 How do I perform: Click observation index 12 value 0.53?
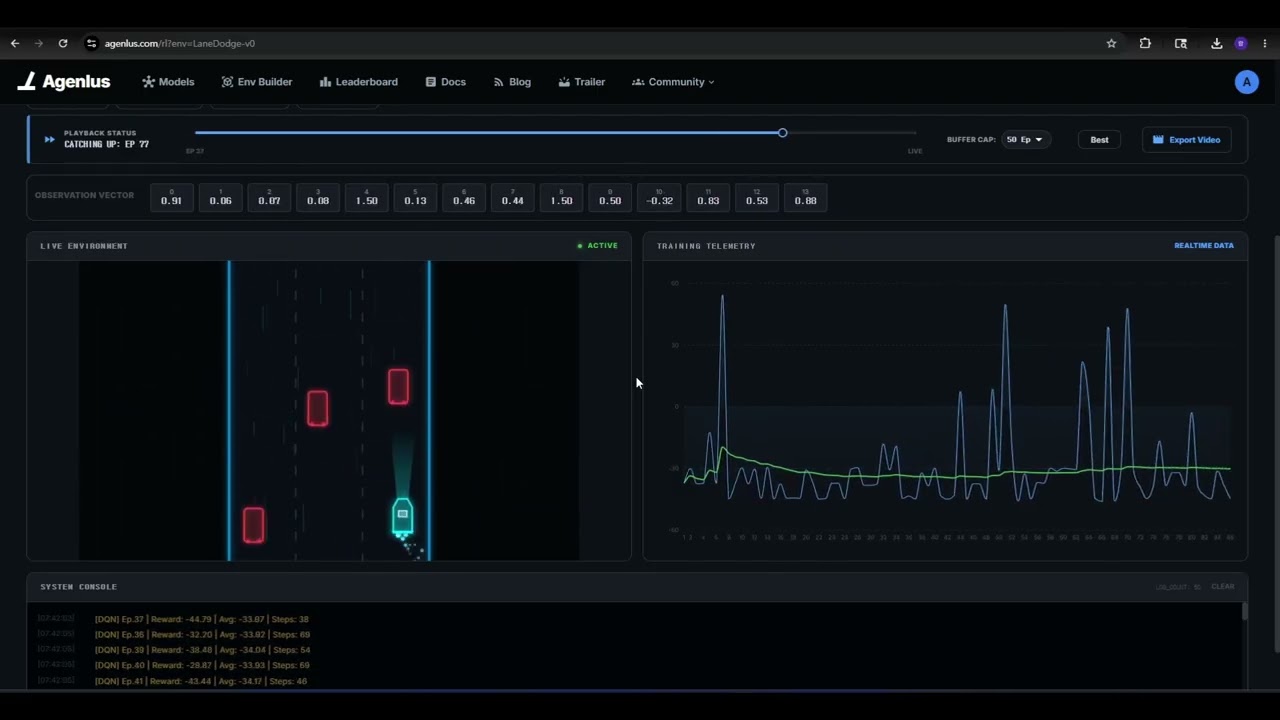pyautogui.click(x=757, y=197)
